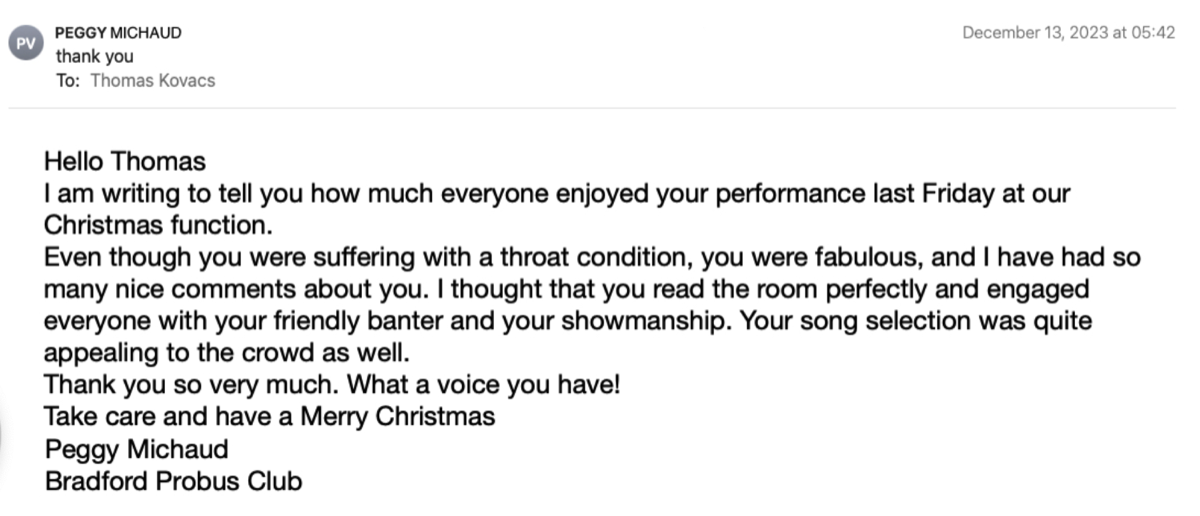Select recipient Thomas Kovacs in To field
Viewport: 1200px width, 516px height.
(x=152, y=81)
